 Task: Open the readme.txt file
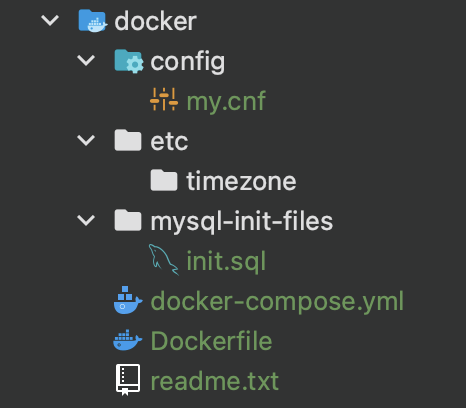(x=215, y=381)
